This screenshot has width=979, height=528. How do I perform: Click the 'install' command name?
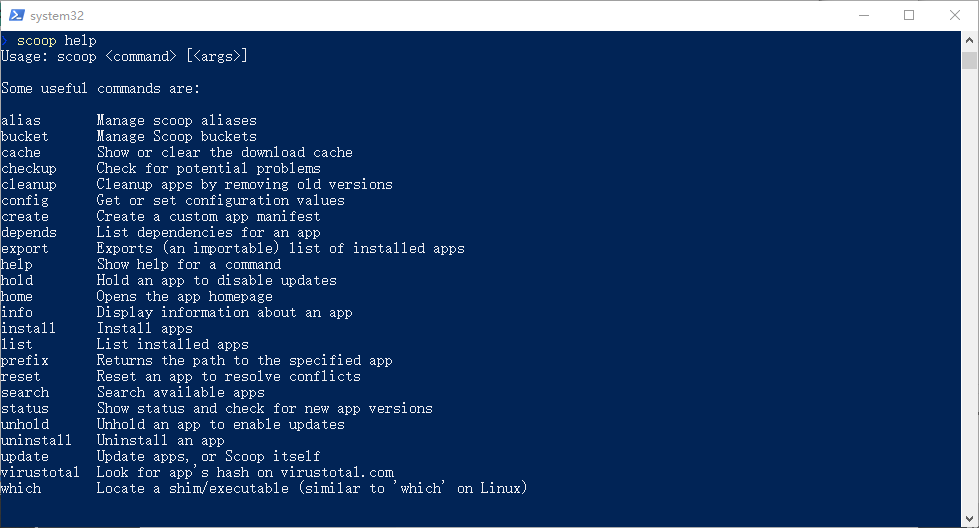[x=28, y=328]
